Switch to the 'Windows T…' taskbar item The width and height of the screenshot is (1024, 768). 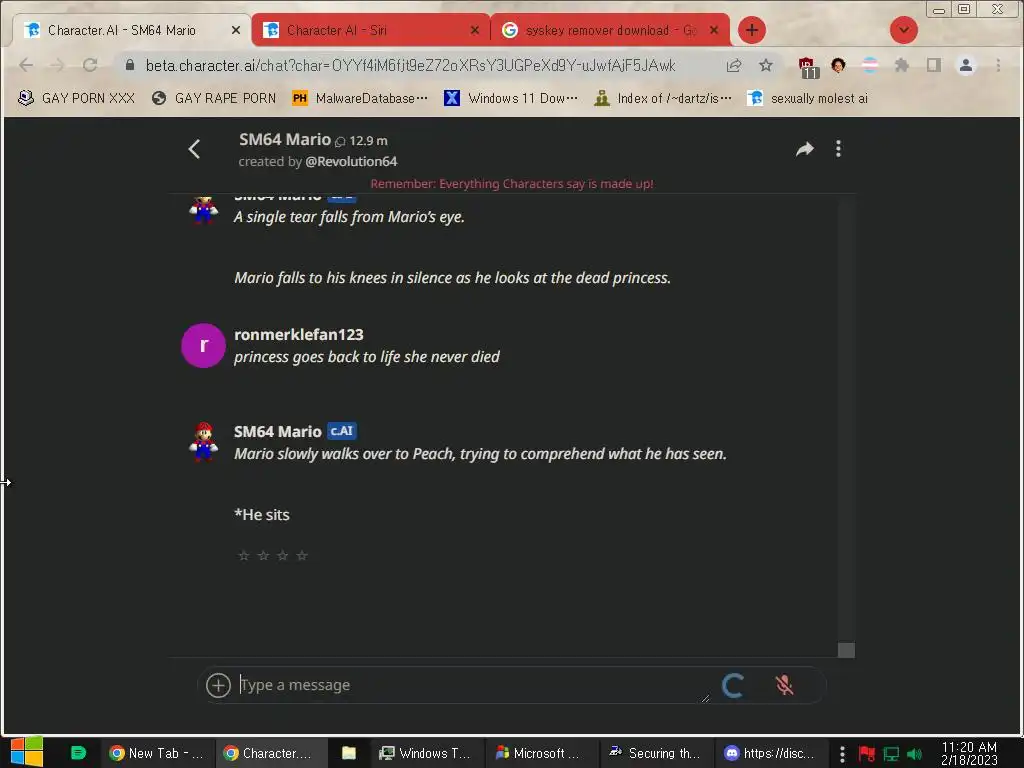tap(428, 753)
